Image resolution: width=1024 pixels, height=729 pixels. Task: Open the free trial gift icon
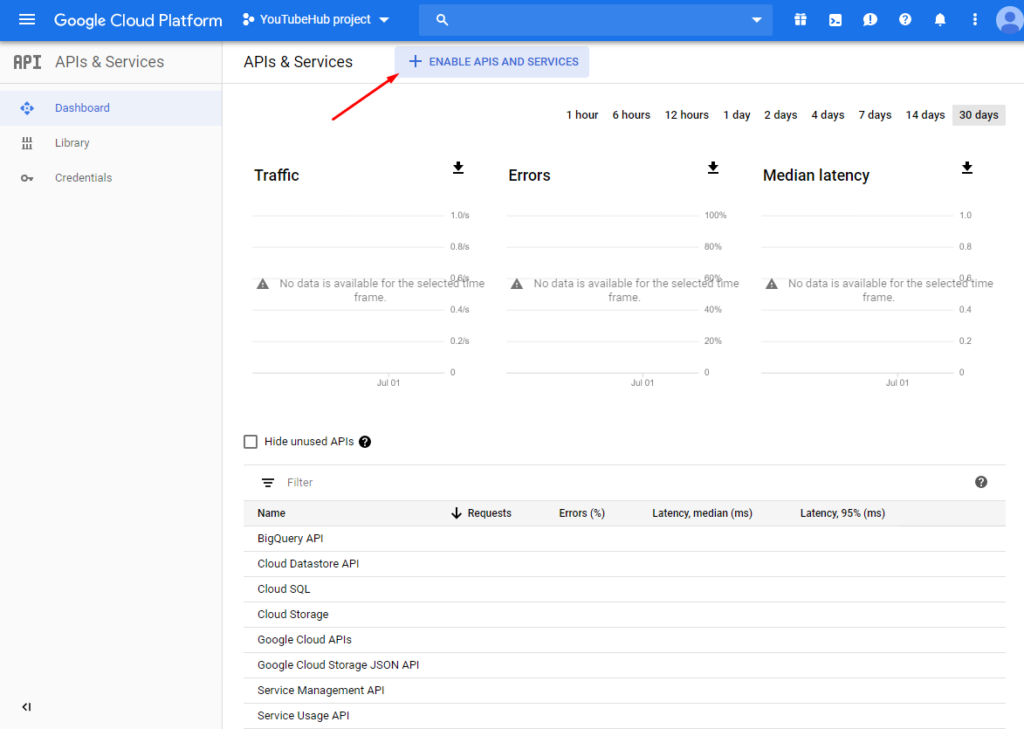tap(801, 19)
